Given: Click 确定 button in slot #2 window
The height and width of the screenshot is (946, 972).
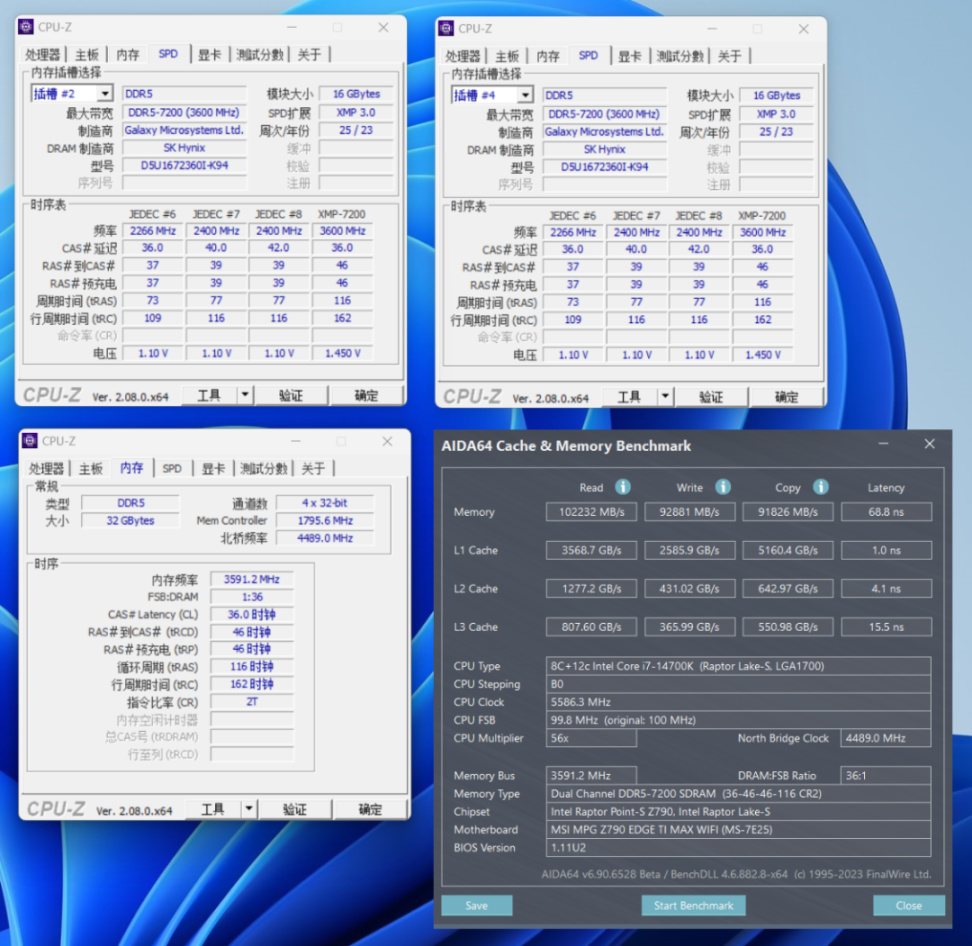Looking at the screenshot, I should click(366, 395).
